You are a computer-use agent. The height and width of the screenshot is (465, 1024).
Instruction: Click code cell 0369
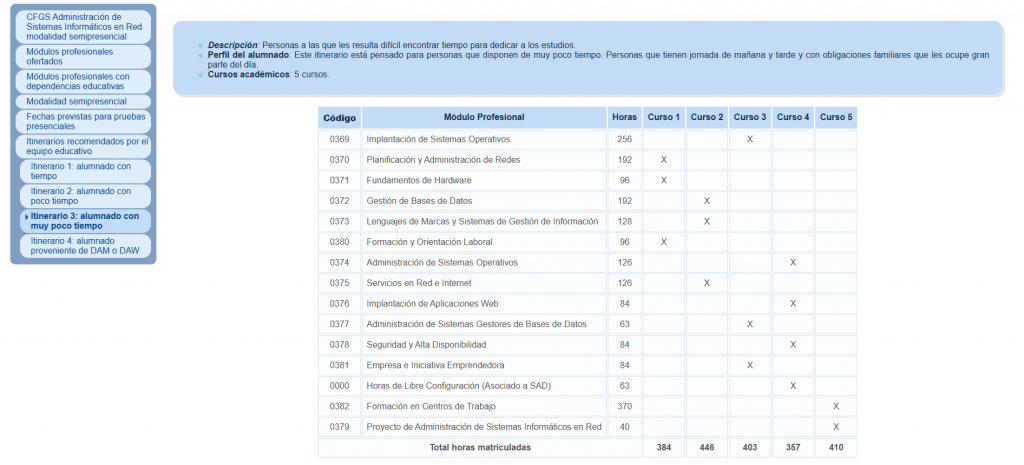coord(340,139)
